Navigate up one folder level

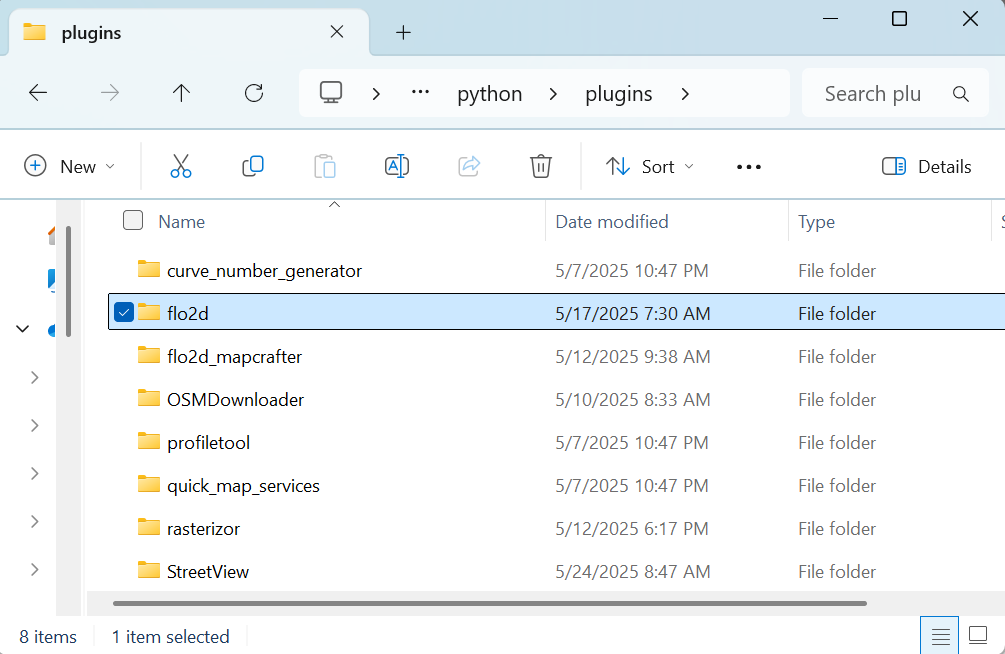[x=181, y=93]
